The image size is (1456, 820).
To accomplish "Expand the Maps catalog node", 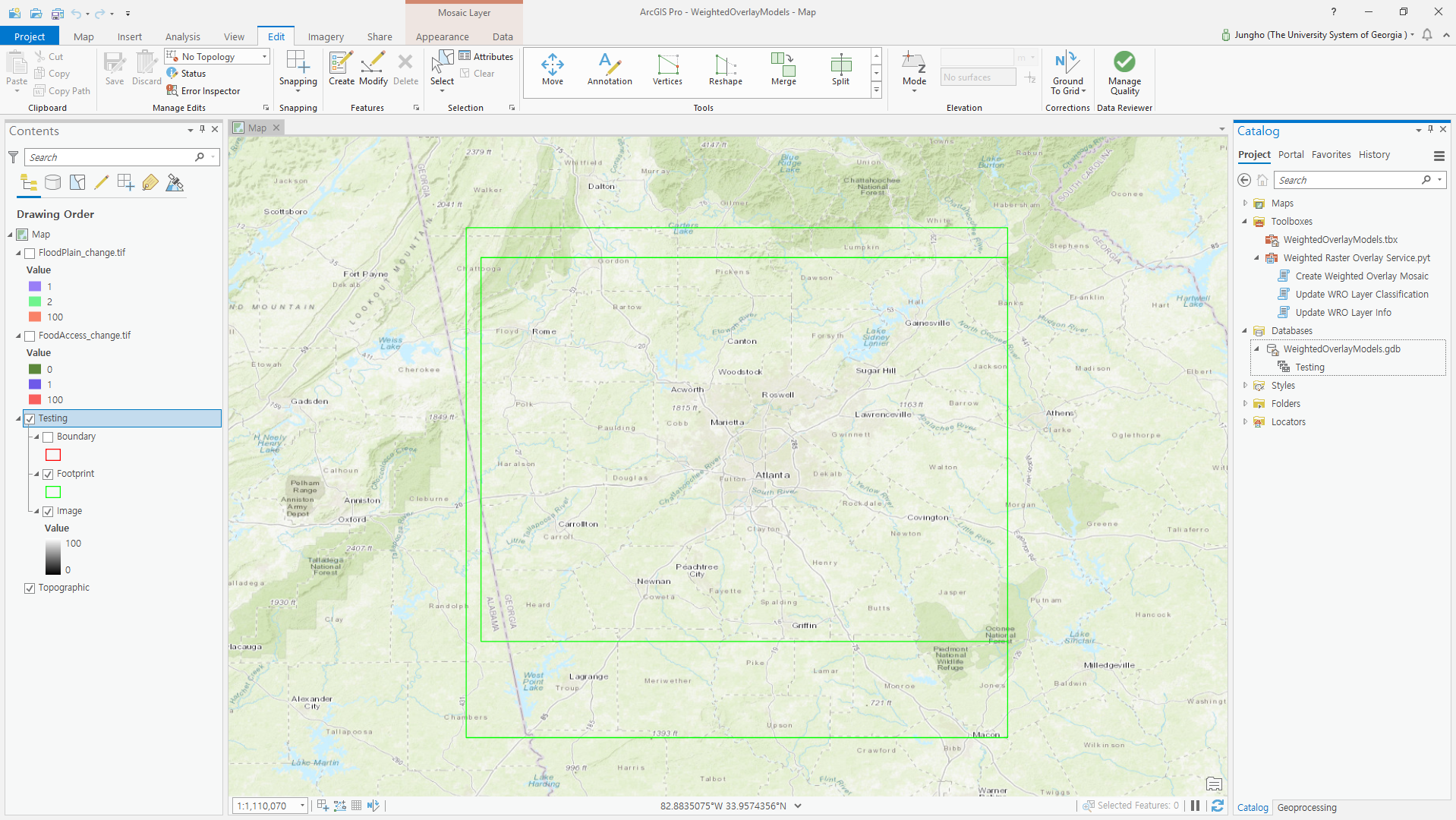I will 1245,203.
